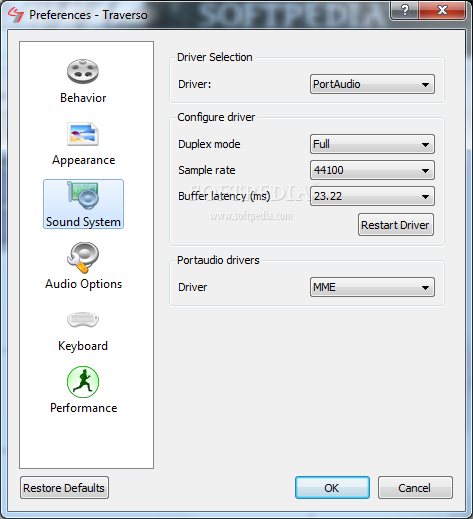Viewport: 473px width, 519px height.
Task: Click the Performance label in sidebar
Action: coord(84,408)
